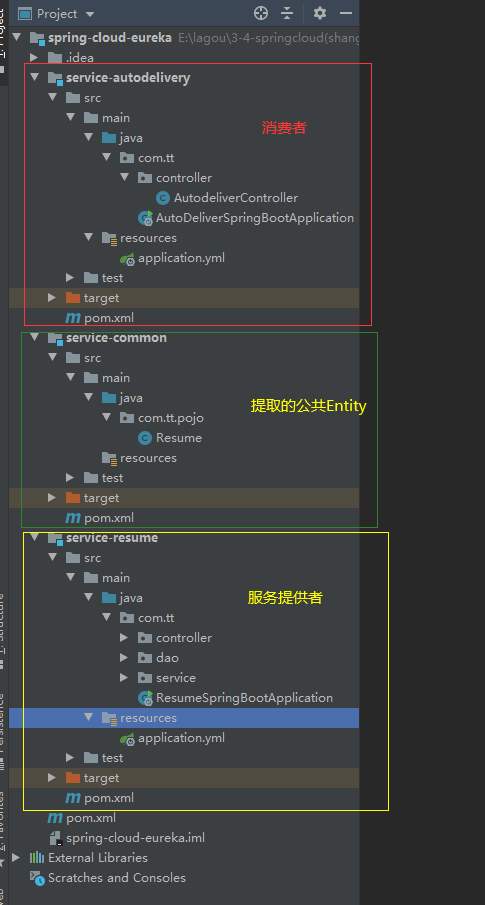Click the Scratches and Consoles icon
This screenshot has width=485, height=905.
37,878
